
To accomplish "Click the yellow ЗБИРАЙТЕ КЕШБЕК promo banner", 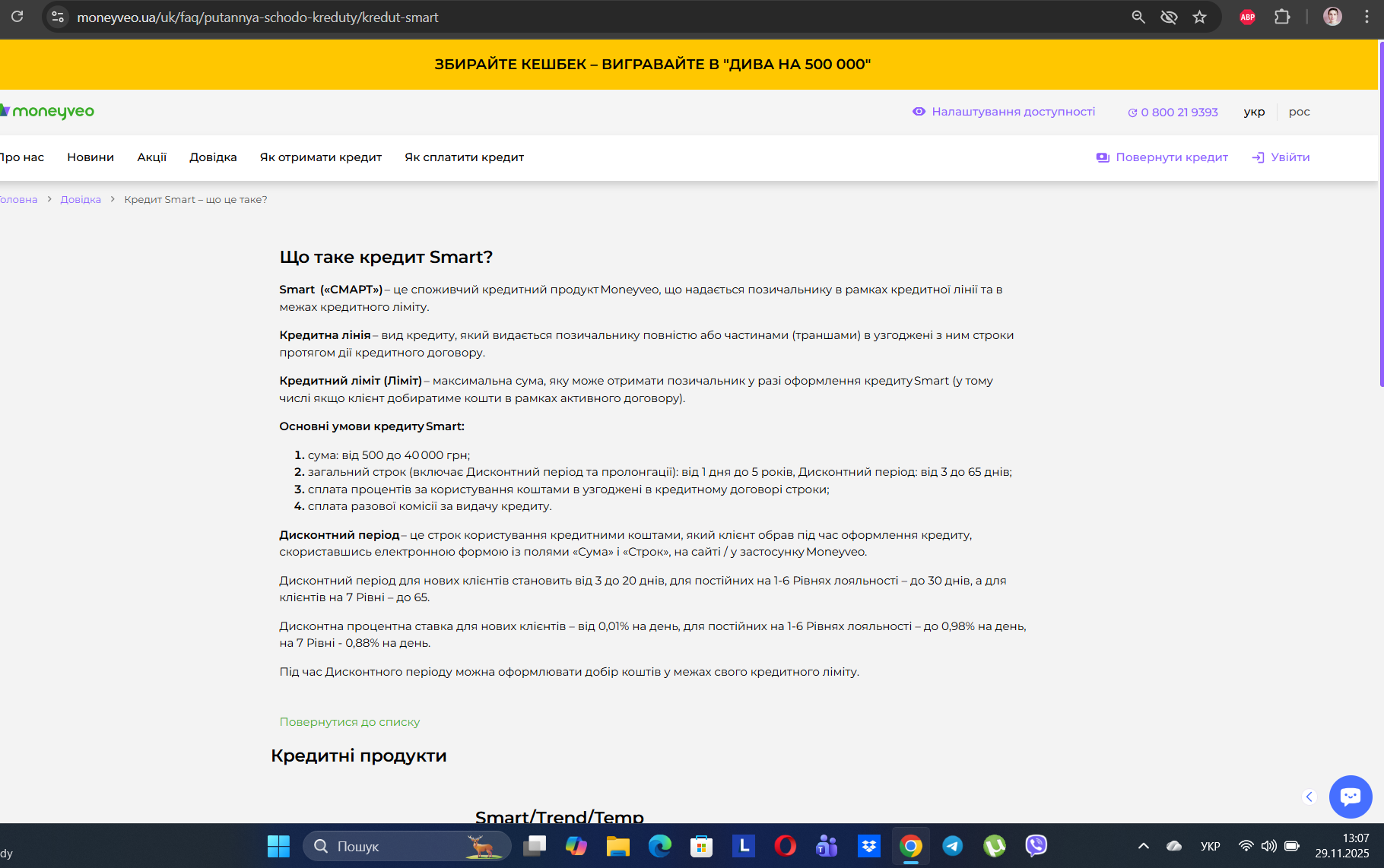I will tap(688, 65).
